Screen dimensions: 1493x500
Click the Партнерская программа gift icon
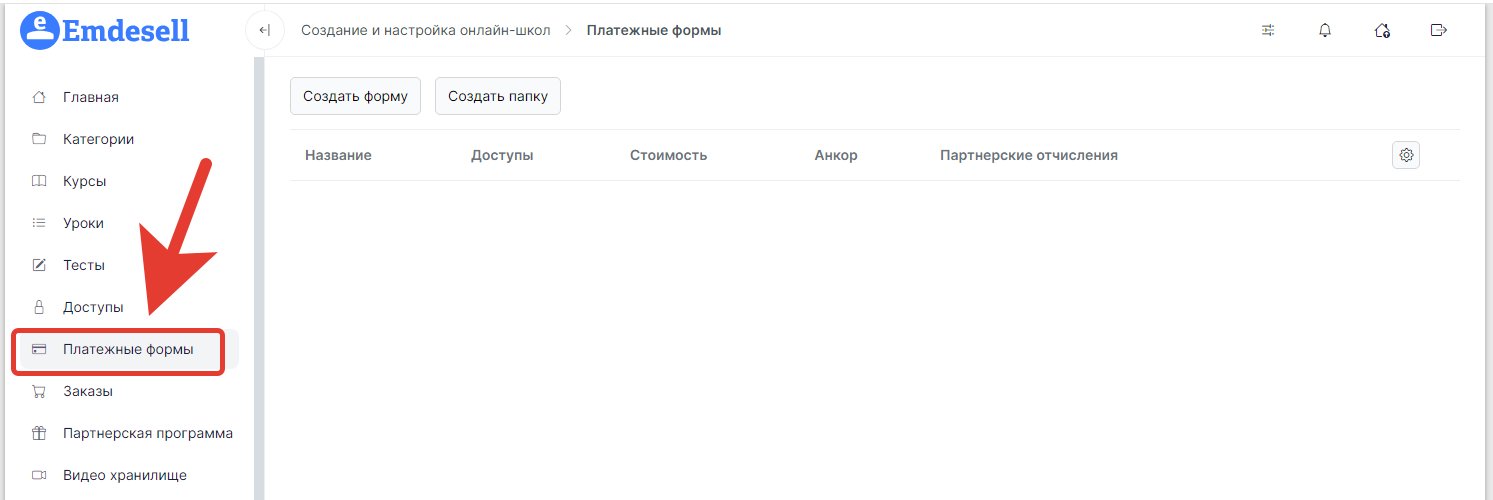coord(39,433)
